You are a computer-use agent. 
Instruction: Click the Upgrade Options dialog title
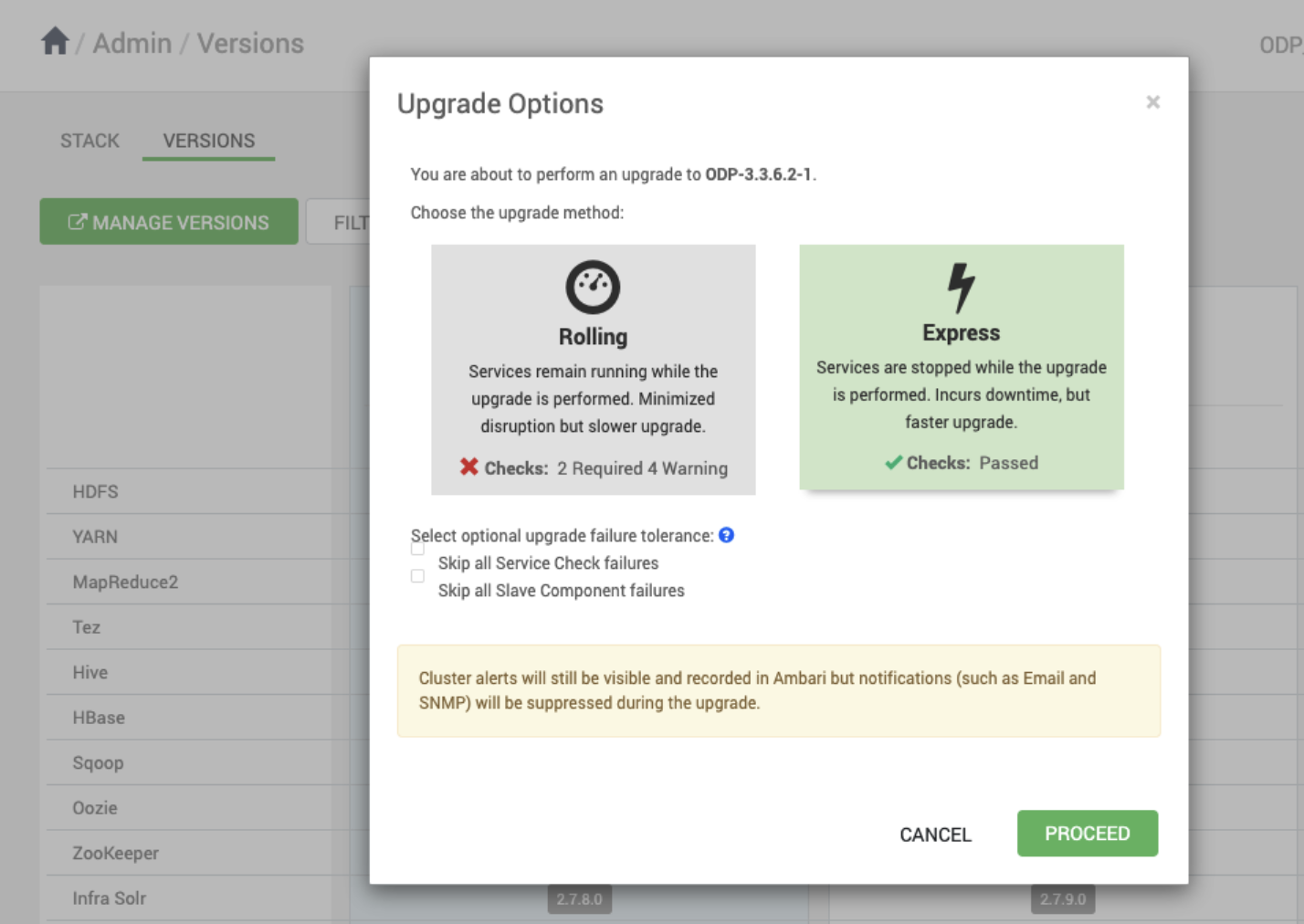500,104
